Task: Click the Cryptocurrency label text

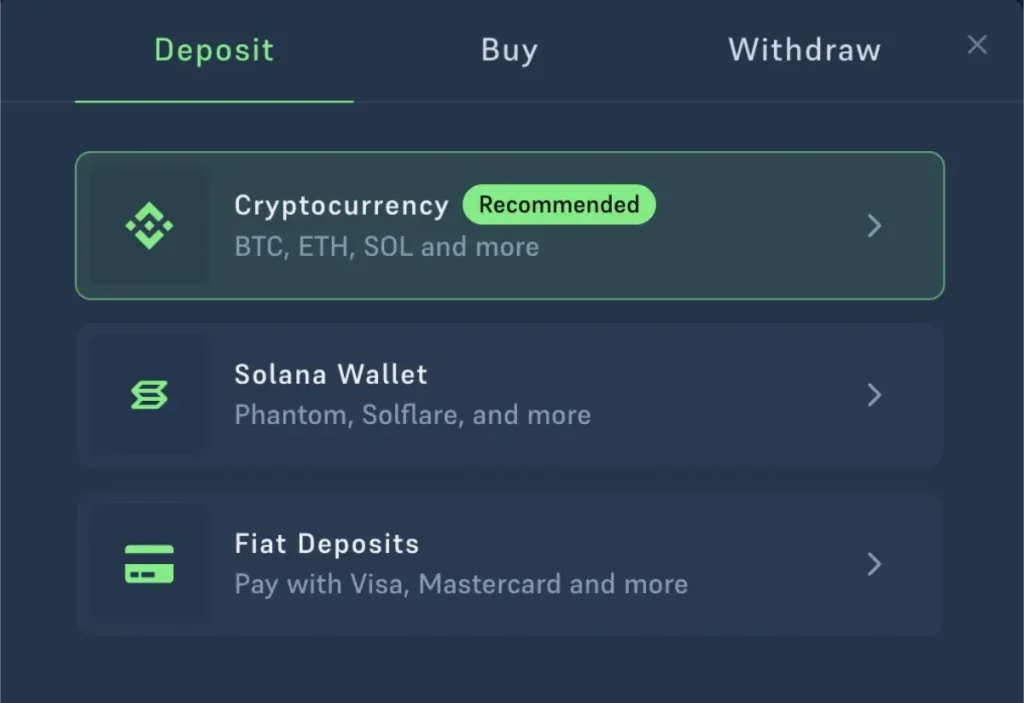Action: point(341,205)
